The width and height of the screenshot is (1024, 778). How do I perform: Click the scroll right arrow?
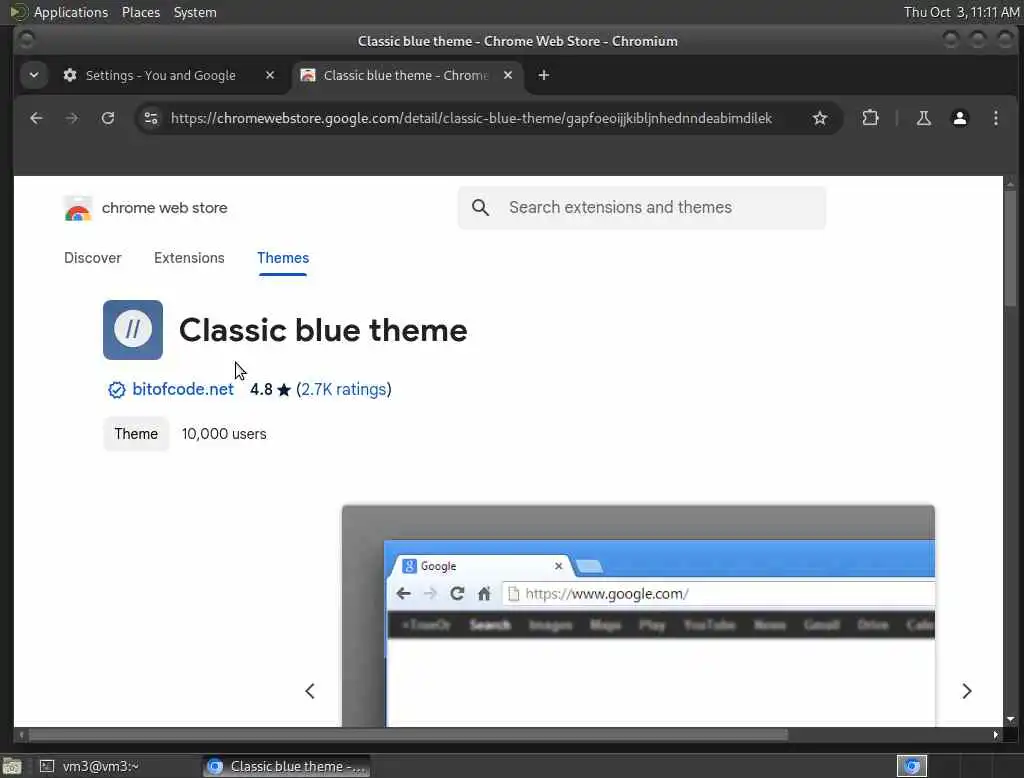(x=995, y=735)
